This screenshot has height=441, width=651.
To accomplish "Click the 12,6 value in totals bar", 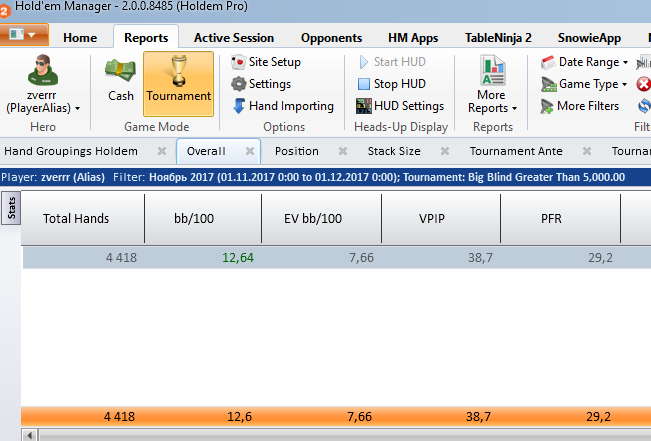I will pos(240,416).
